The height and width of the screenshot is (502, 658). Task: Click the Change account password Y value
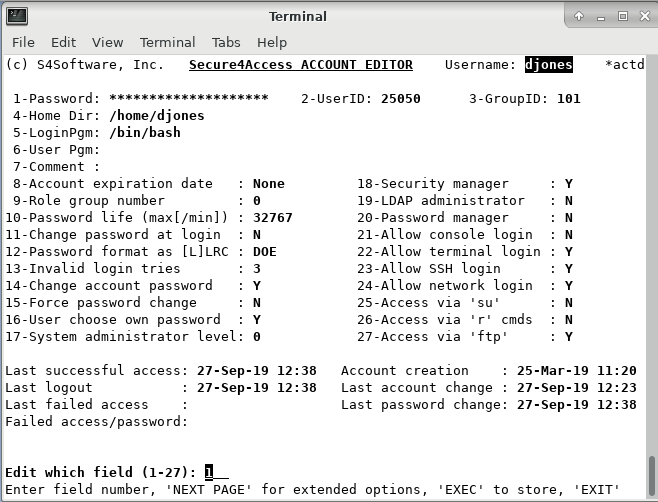tap(257, 286)
